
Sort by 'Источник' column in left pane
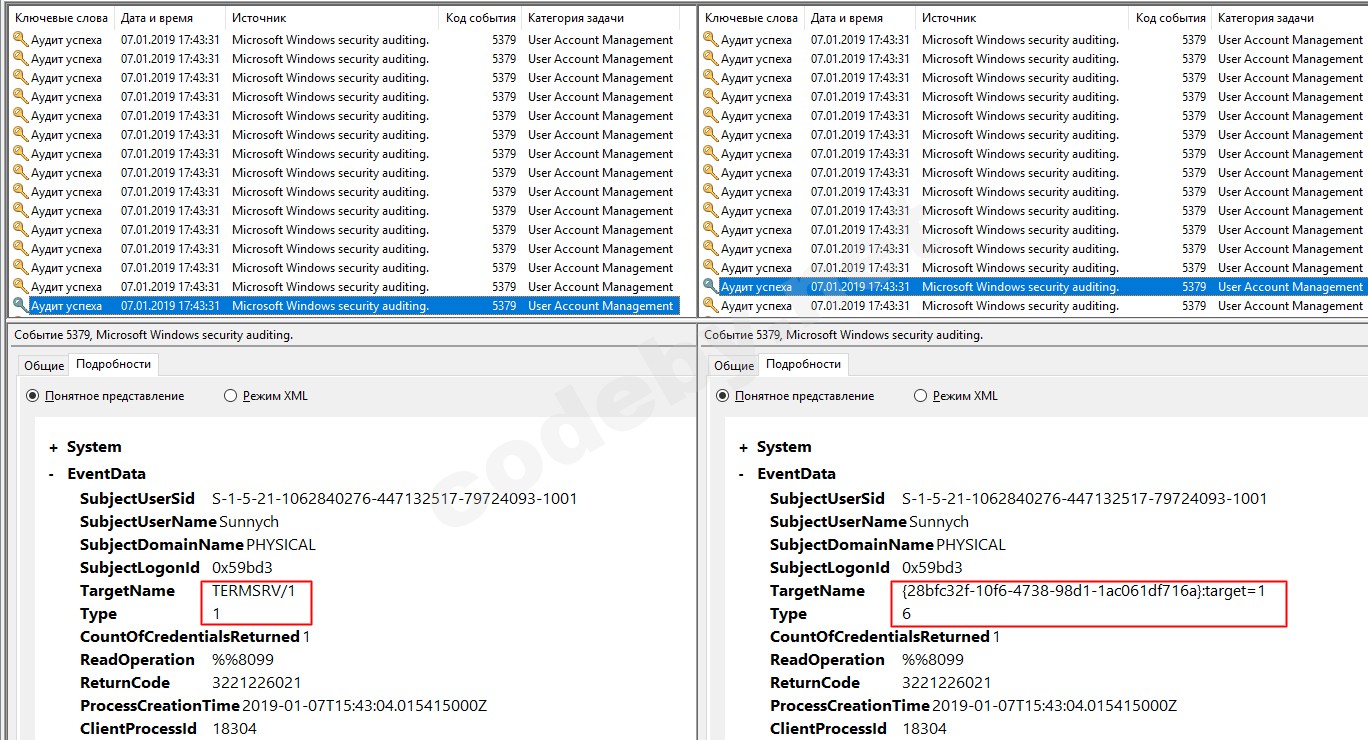click(x=331, y=18)
